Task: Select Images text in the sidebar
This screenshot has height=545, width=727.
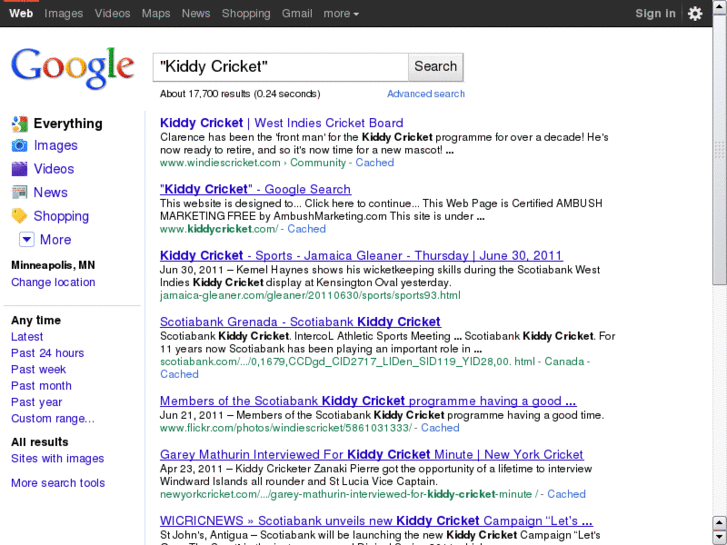Action: point(56,146)
